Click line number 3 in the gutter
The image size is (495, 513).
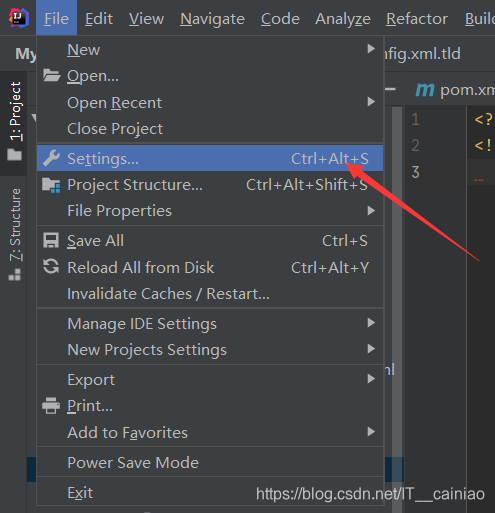click(415, 172)
